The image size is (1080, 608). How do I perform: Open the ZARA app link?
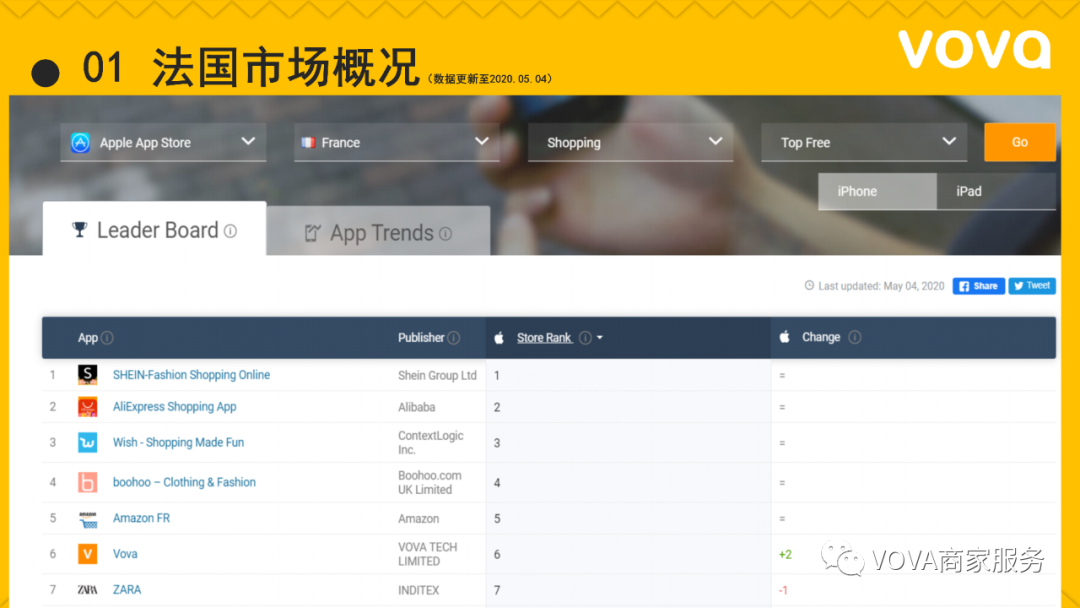tap(127, 589)
